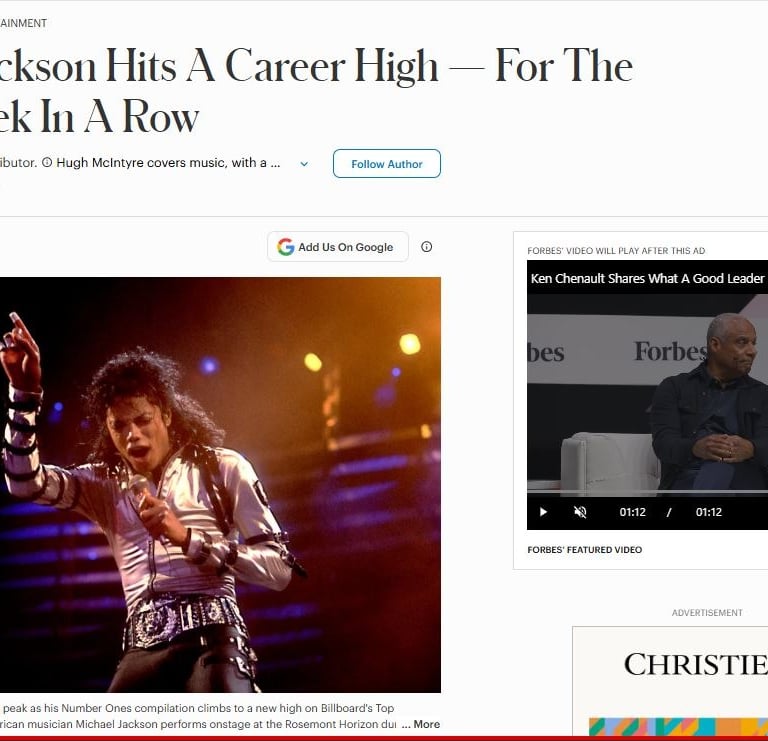Click the Add Us On Google button
This screenshot has width=768, height=741.
tap(338, 247)
